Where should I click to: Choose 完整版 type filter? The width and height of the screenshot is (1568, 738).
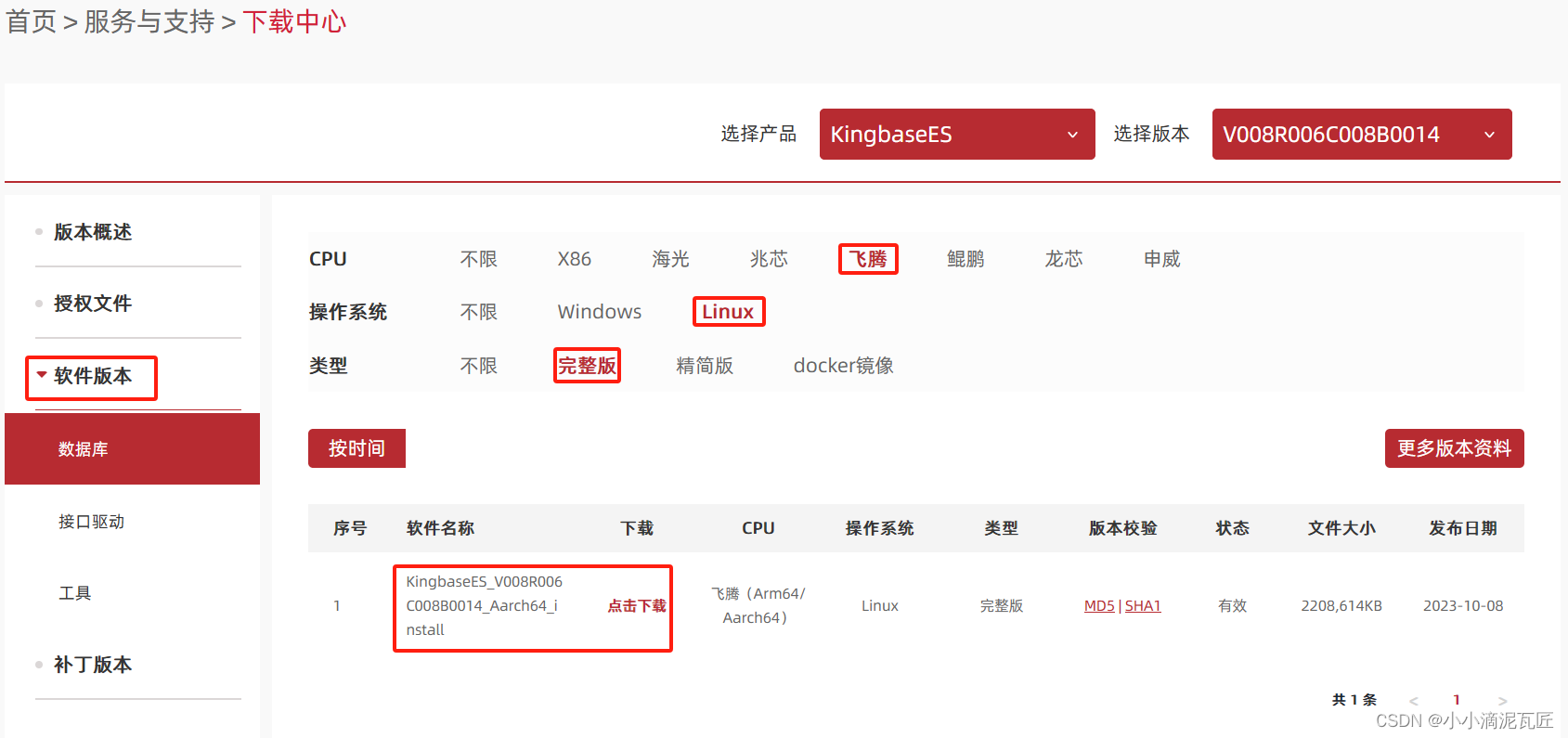tap(587, 366)
